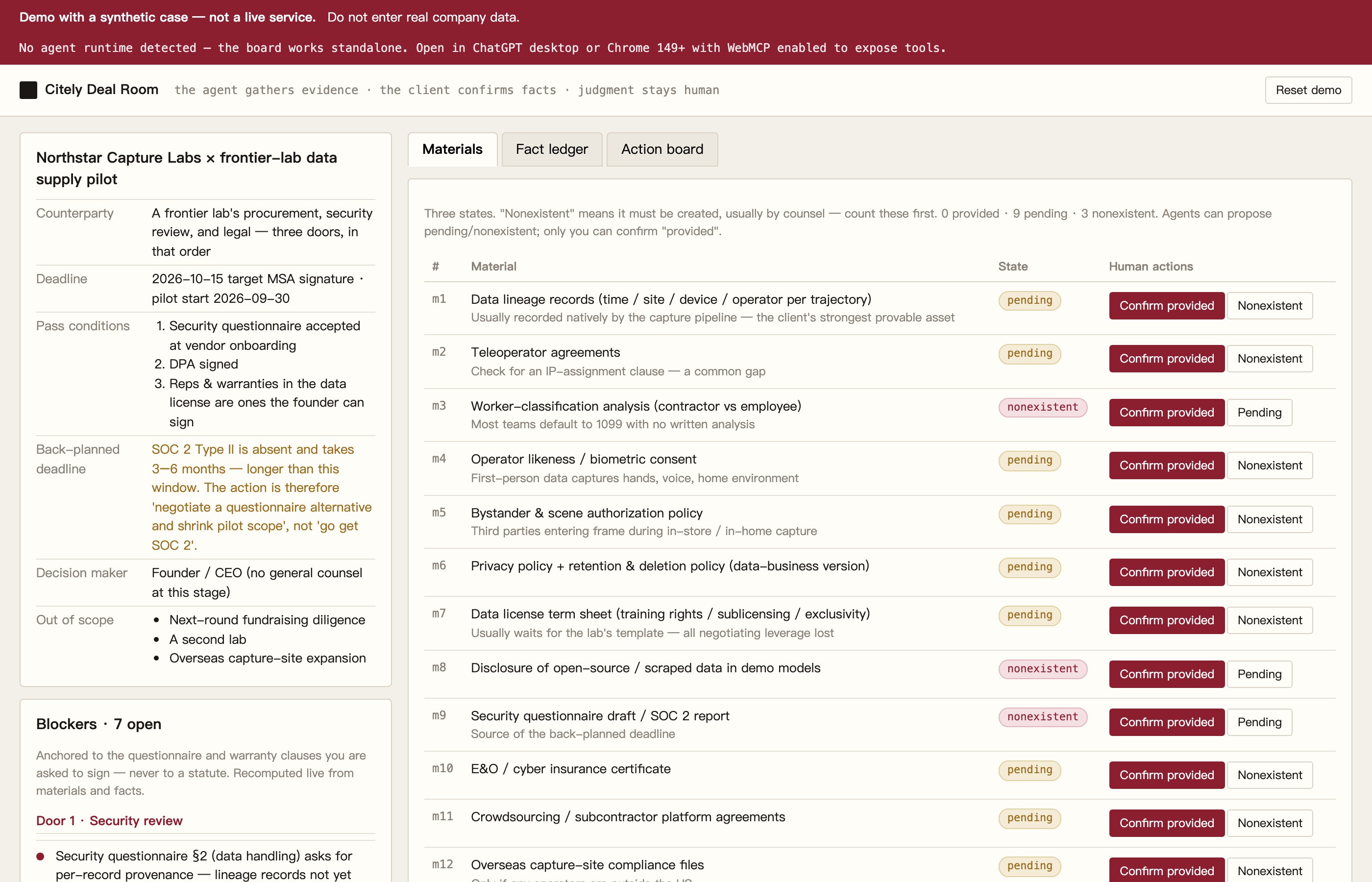This screenshot has width=1372, height=882.
Task: Click the Material column header
Action: (x=493, y=267)
